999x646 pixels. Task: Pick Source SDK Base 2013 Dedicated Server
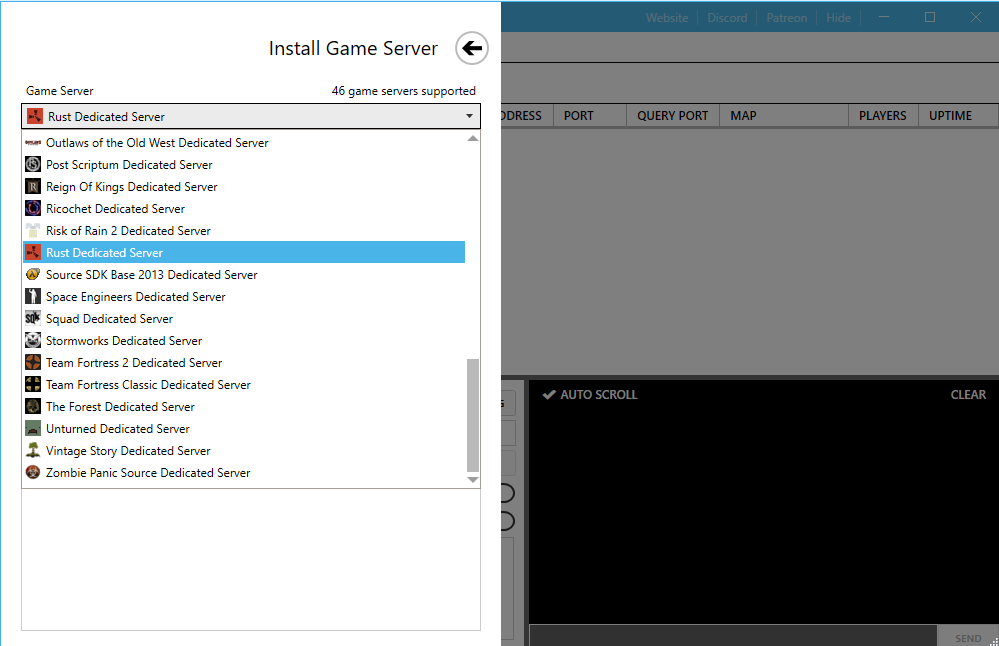[244, 275]
